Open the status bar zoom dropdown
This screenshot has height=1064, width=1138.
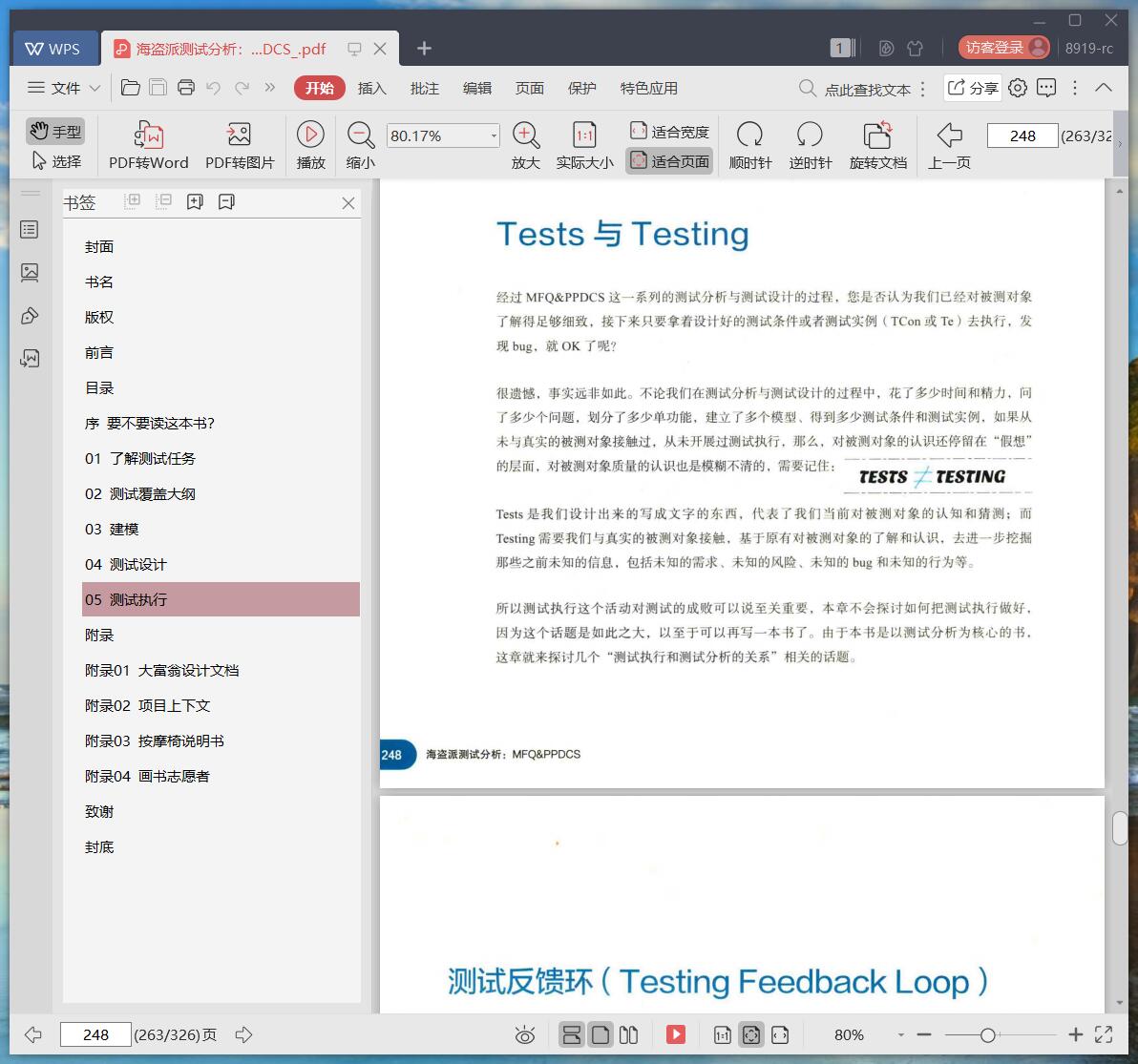(x=900, y=1035)
